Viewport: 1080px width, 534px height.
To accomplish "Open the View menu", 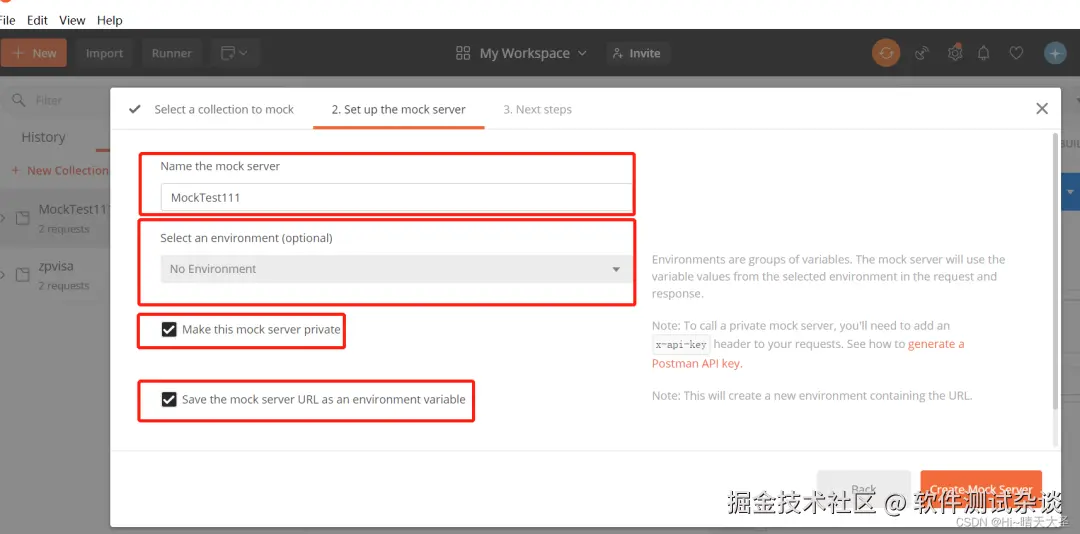I will (72, 20).
